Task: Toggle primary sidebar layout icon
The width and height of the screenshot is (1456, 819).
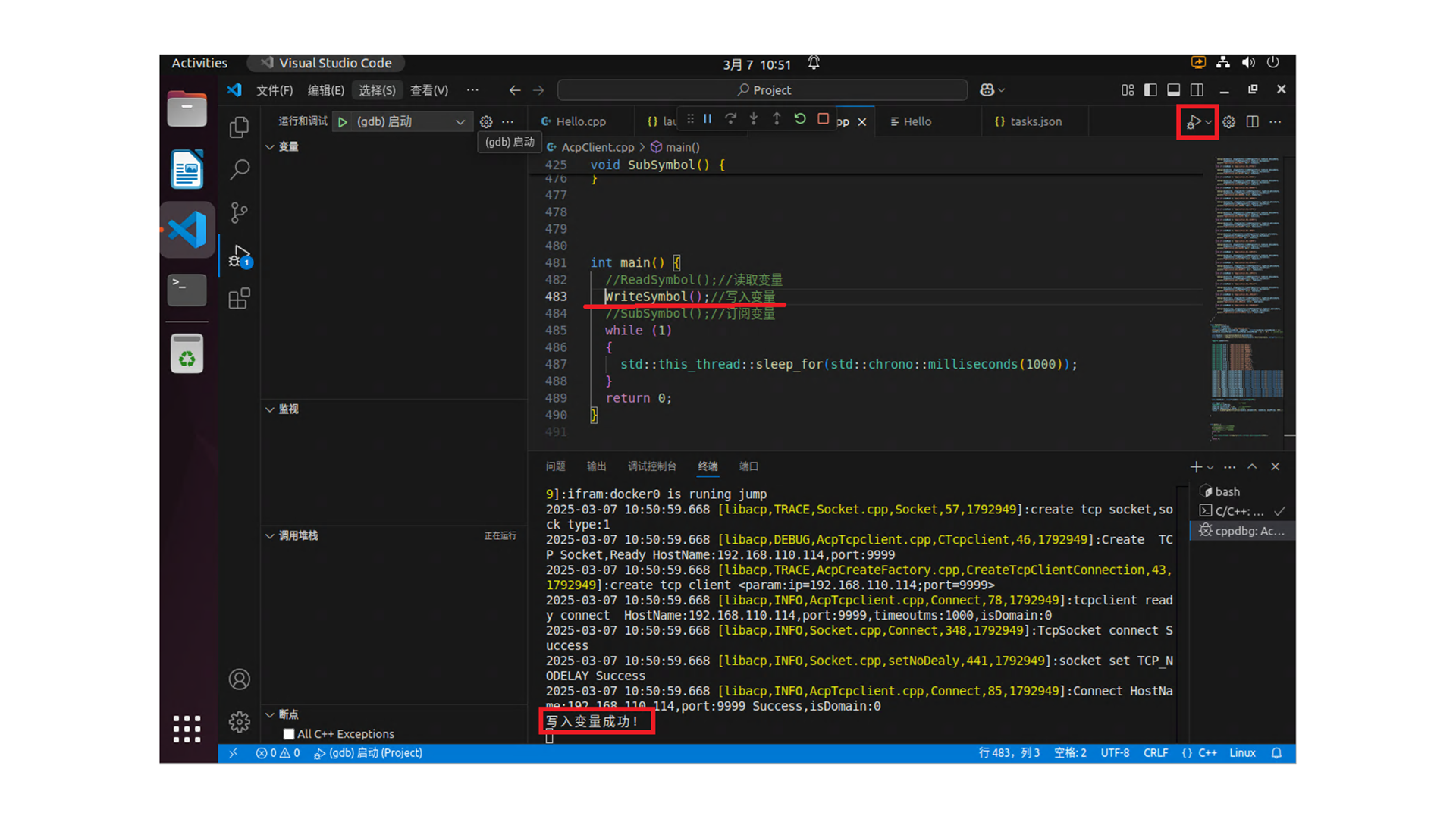Action: coord(1150,90)
